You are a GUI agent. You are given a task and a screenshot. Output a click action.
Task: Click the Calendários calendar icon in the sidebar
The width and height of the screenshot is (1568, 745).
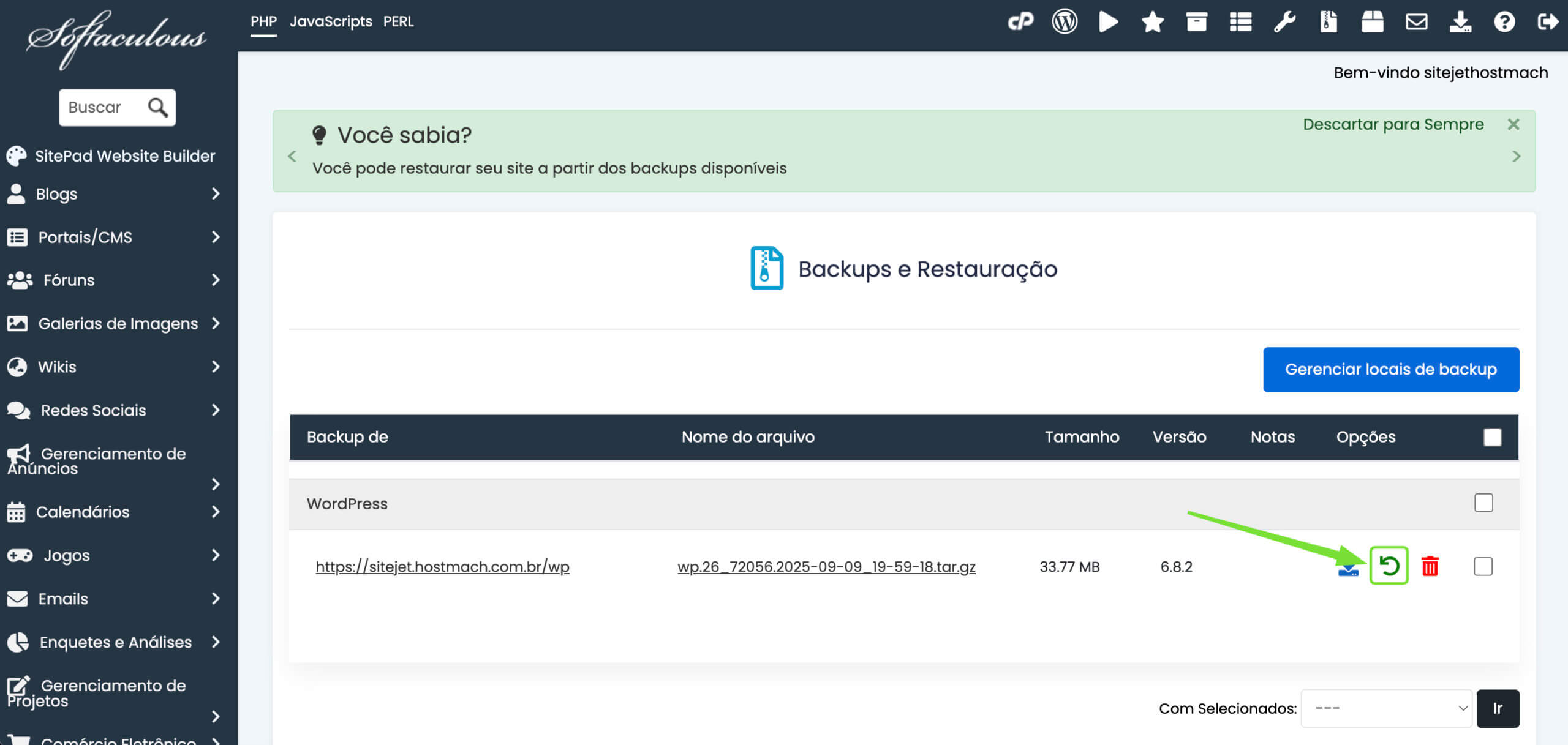point(17,512)
